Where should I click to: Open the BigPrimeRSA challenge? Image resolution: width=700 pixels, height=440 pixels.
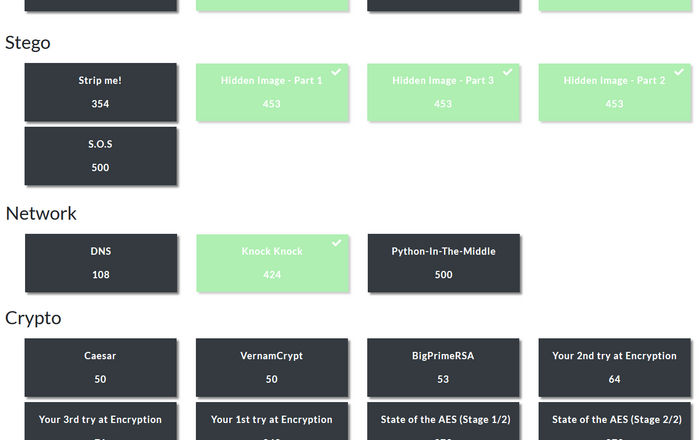pyautogui.click(x=443, y=367)
